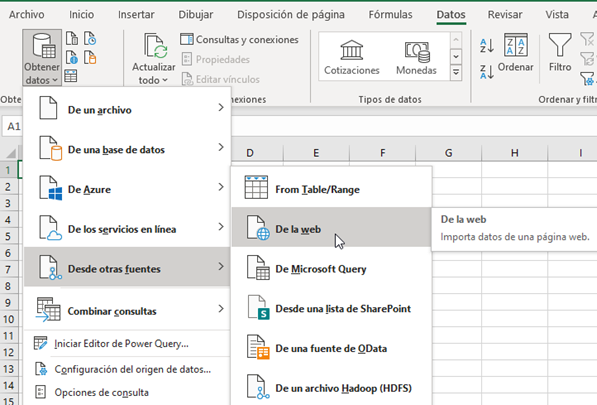The image size is (597, 405).
Task: Select the Datos tab
Action: (x=451, y=14)
